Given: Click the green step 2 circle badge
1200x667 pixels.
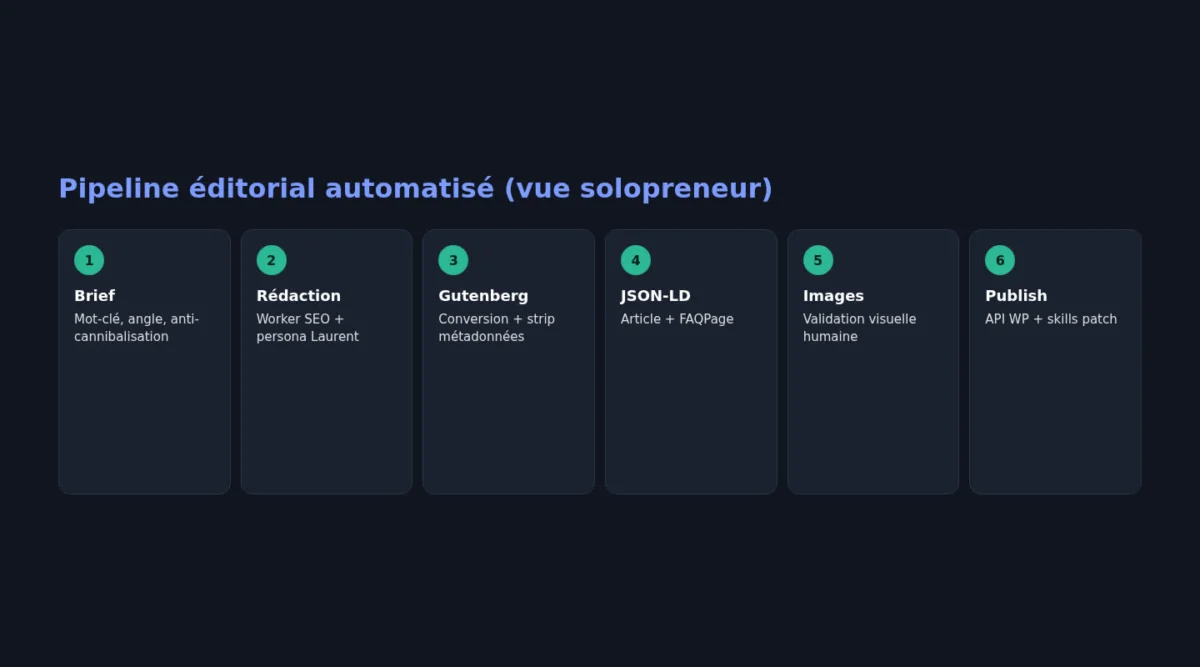Looking at the screenshot, I should click(271, 260).
